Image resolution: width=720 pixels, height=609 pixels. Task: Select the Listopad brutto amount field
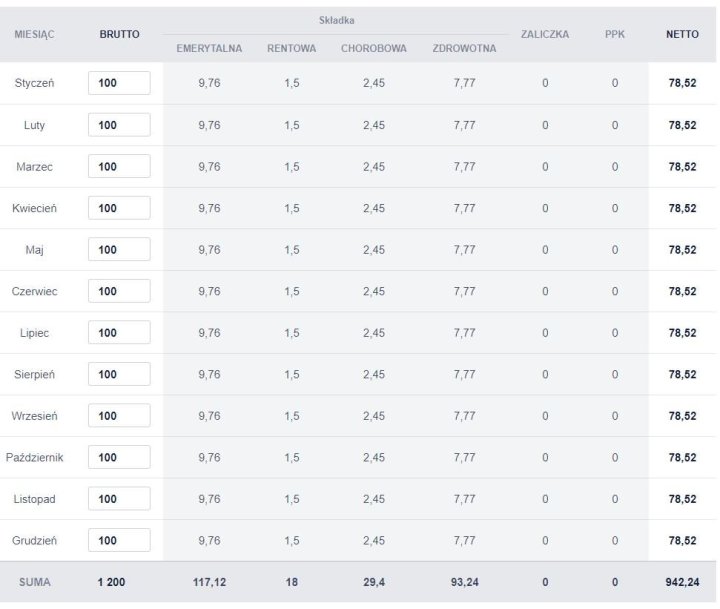click(119, 499)
